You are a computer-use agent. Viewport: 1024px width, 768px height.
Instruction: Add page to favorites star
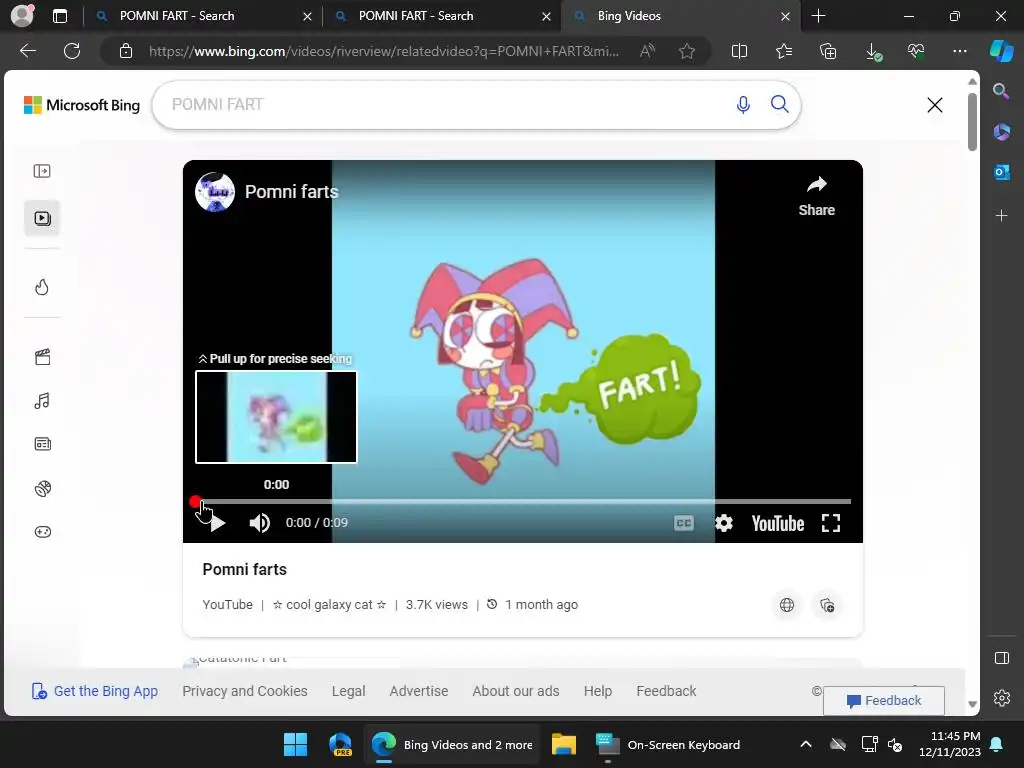[686, 51]
